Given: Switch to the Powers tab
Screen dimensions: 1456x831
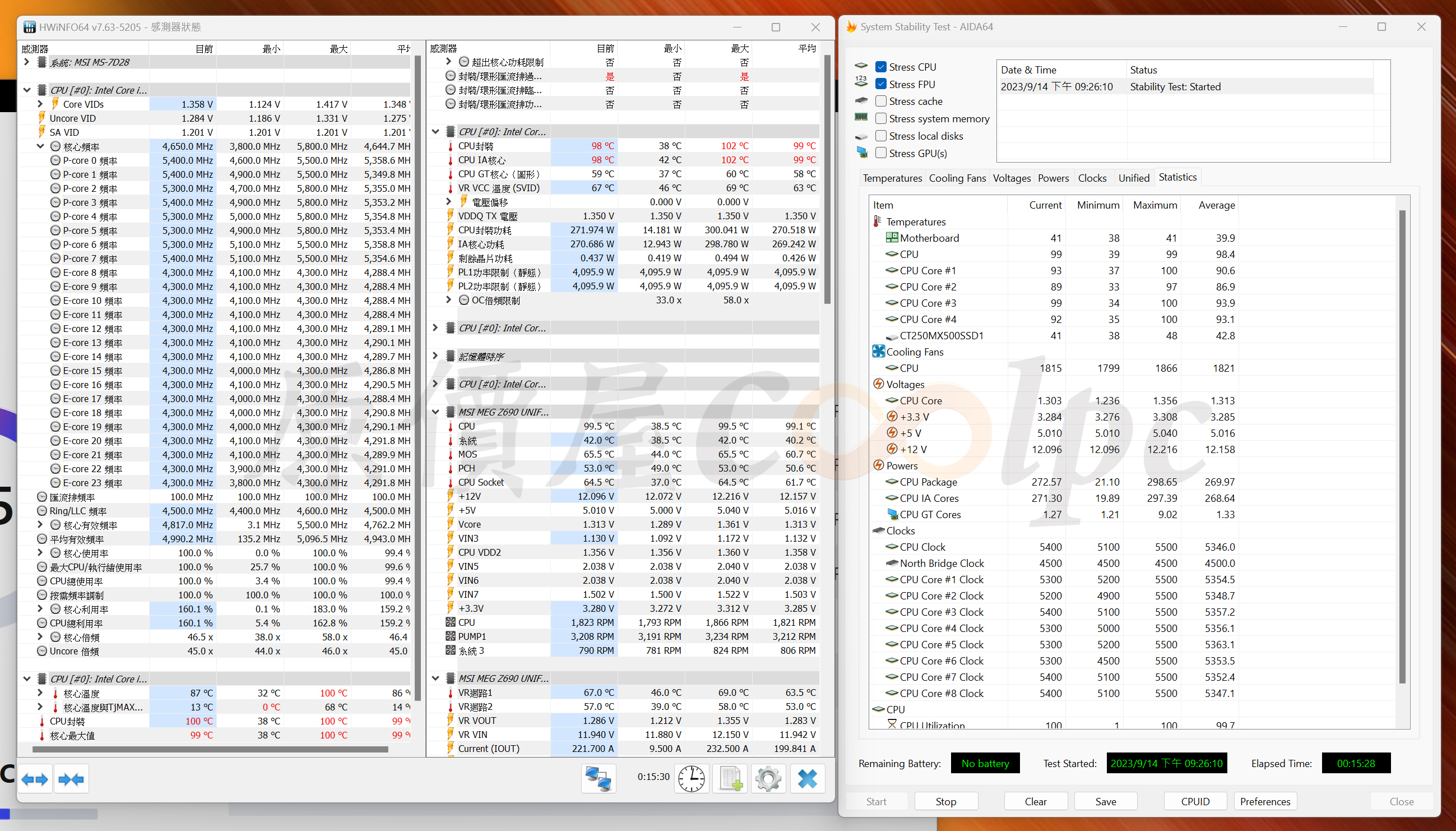Looking at the screenshot, I should click(1053, 178).
